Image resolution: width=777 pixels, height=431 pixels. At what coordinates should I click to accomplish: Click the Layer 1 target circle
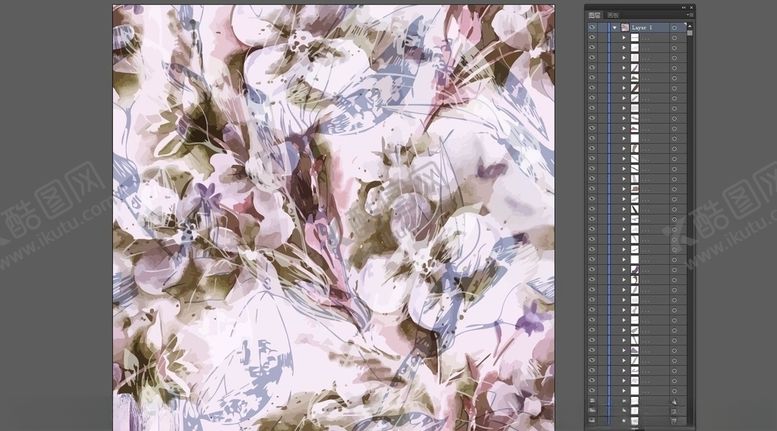coord(675,29)
